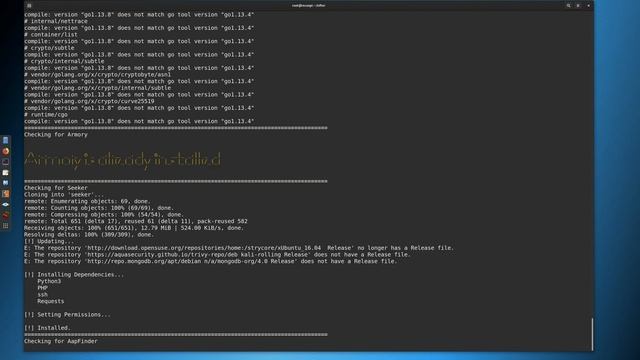Click the '# internal/nettrace' line
This screenshot has width=640, height=360.
[x=56, y=21]
